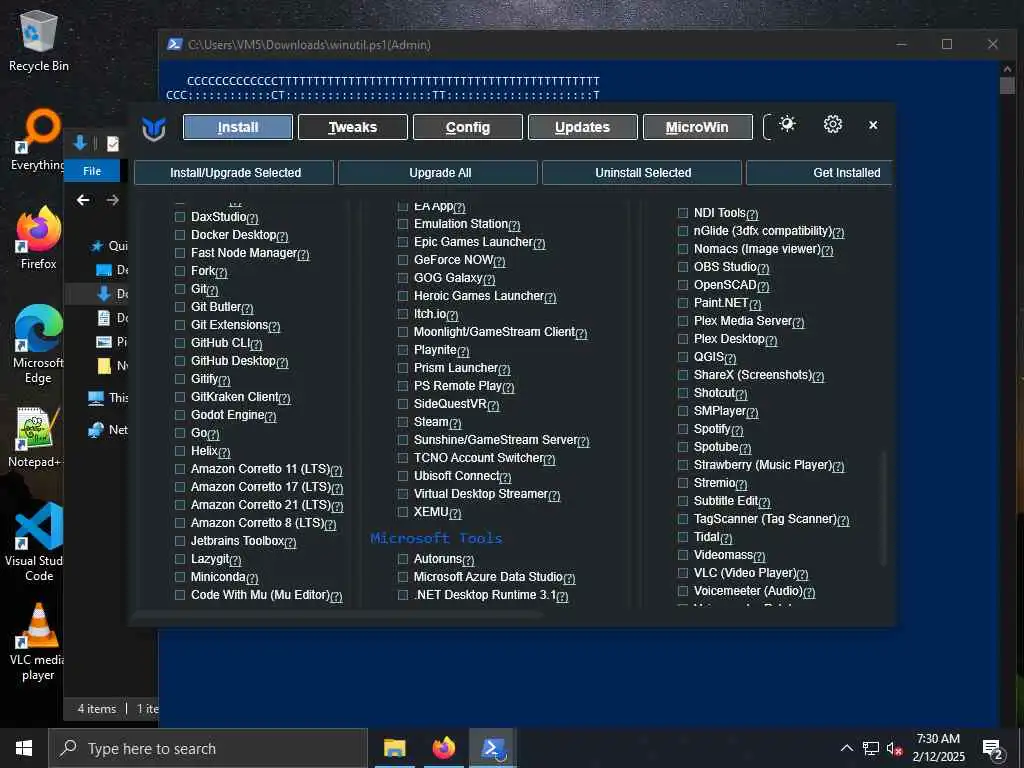Click the muted volume tray icon
This screenshot has height=768, width=1024.
tap(895, 748)
